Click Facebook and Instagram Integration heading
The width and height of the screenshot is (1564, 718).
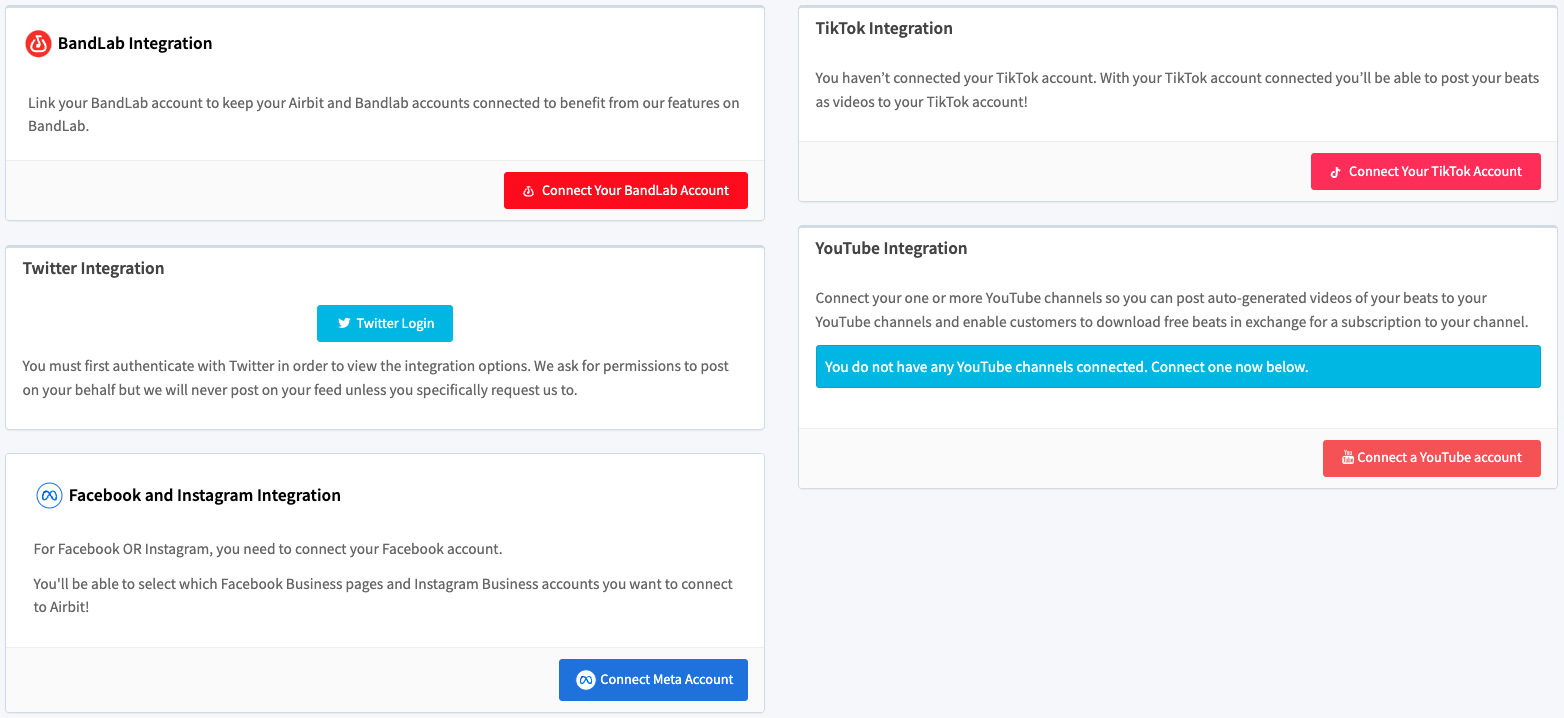[x=205, y=496]
